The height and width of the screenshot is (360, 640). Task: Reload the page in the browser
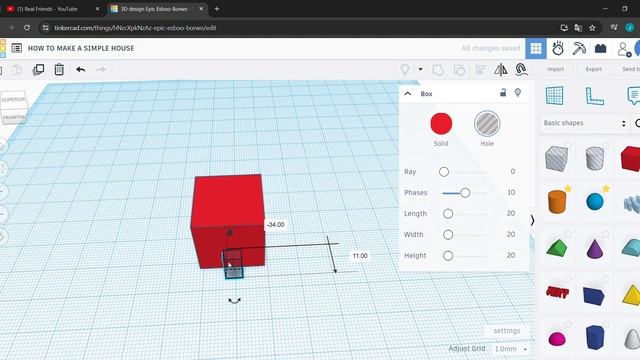pos(27,28)
